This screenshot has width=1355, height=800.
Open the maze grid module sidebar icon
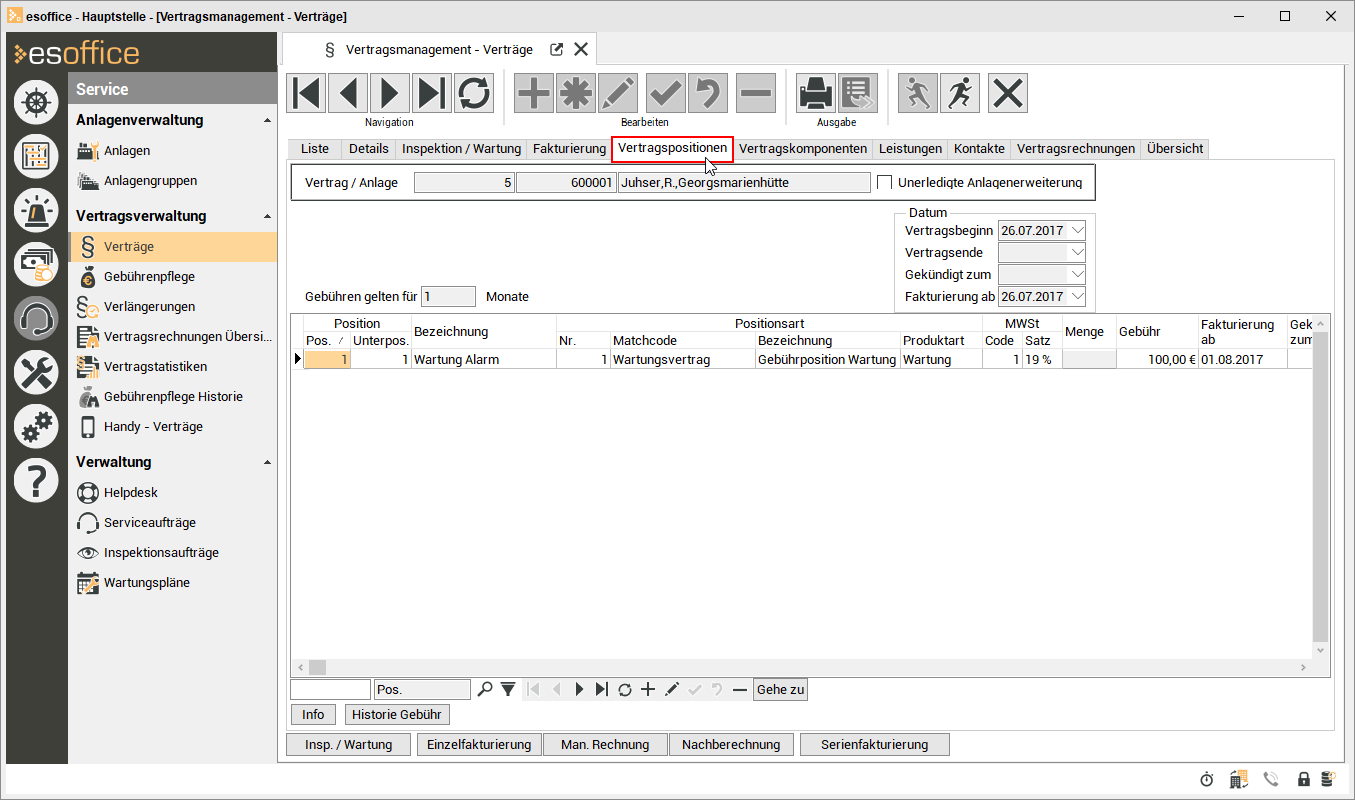pos(36,156)
